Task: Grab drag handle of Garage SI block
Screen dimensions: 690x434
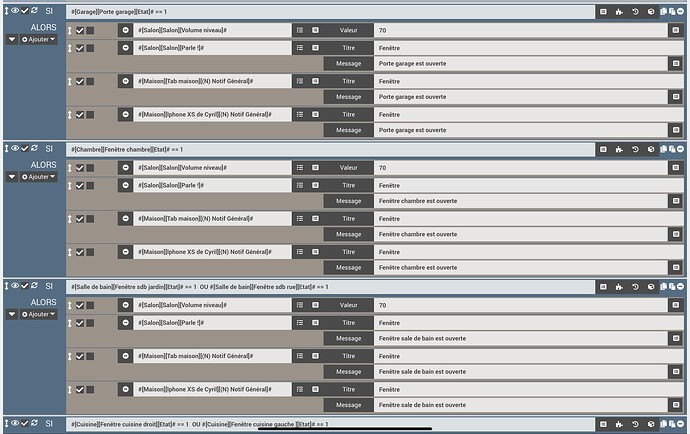Action: pos(6,11)
